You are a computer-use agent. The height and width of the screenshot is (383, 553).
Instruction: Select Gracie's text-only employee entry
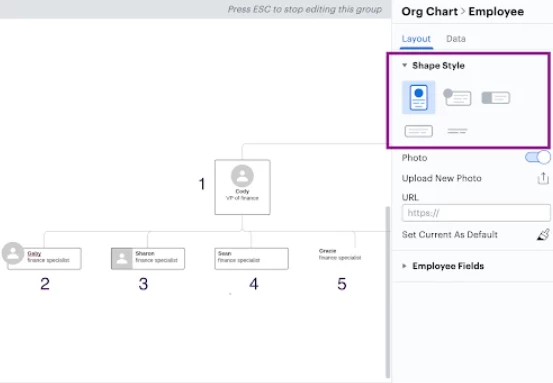pos(340,254)
